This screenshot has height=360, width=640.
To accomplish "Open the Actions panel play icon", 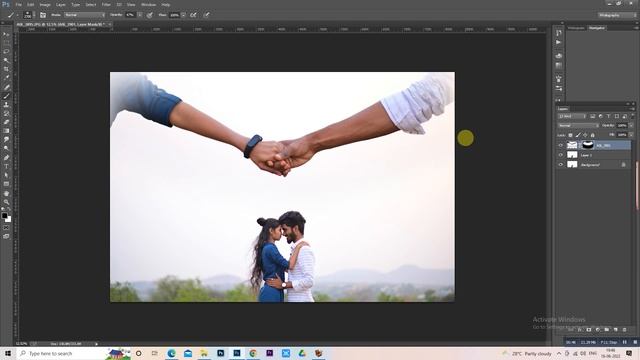I will coord(559,42).
